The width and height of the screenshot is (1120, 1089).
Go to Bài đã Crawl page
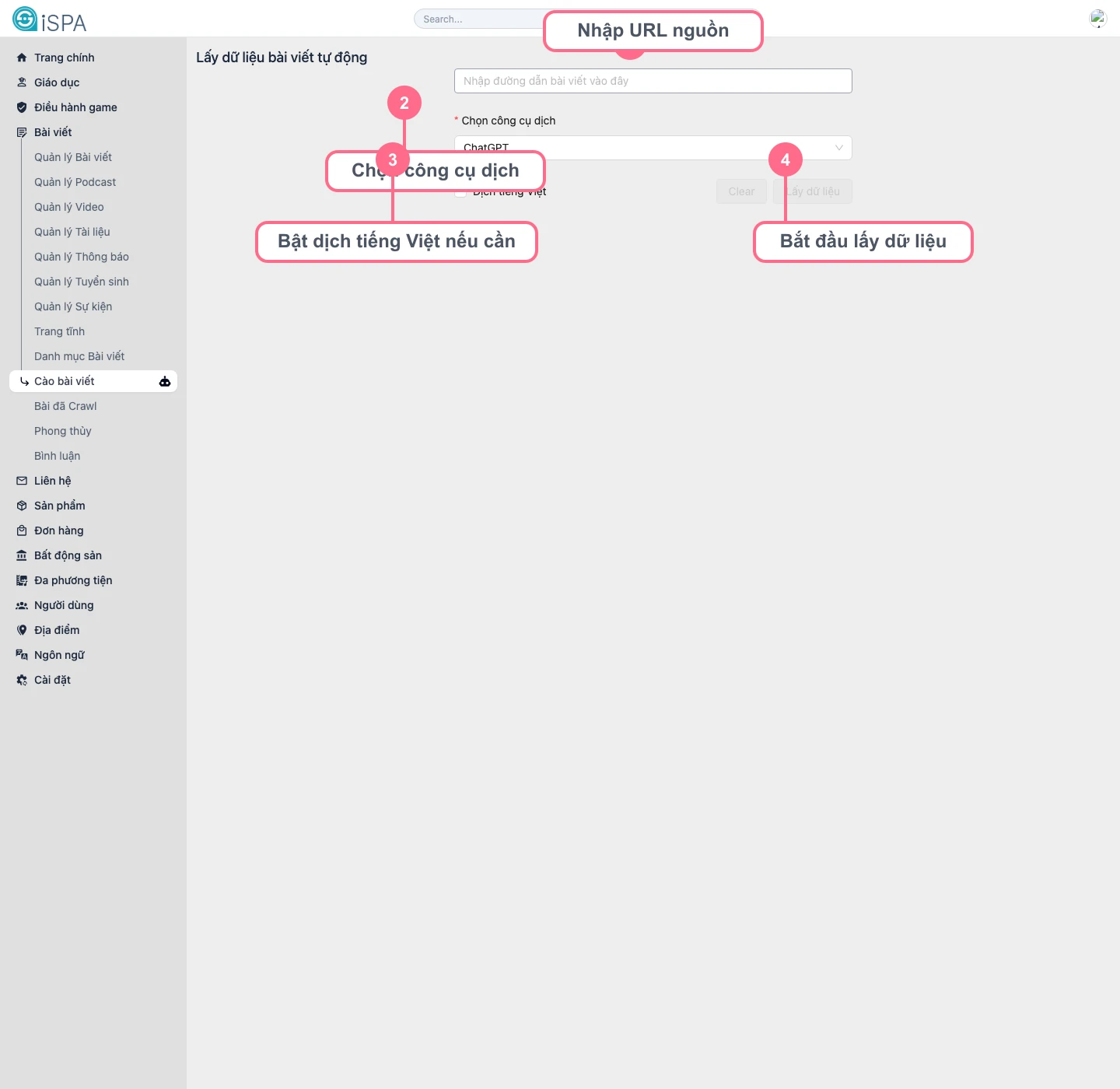(65, 406)
